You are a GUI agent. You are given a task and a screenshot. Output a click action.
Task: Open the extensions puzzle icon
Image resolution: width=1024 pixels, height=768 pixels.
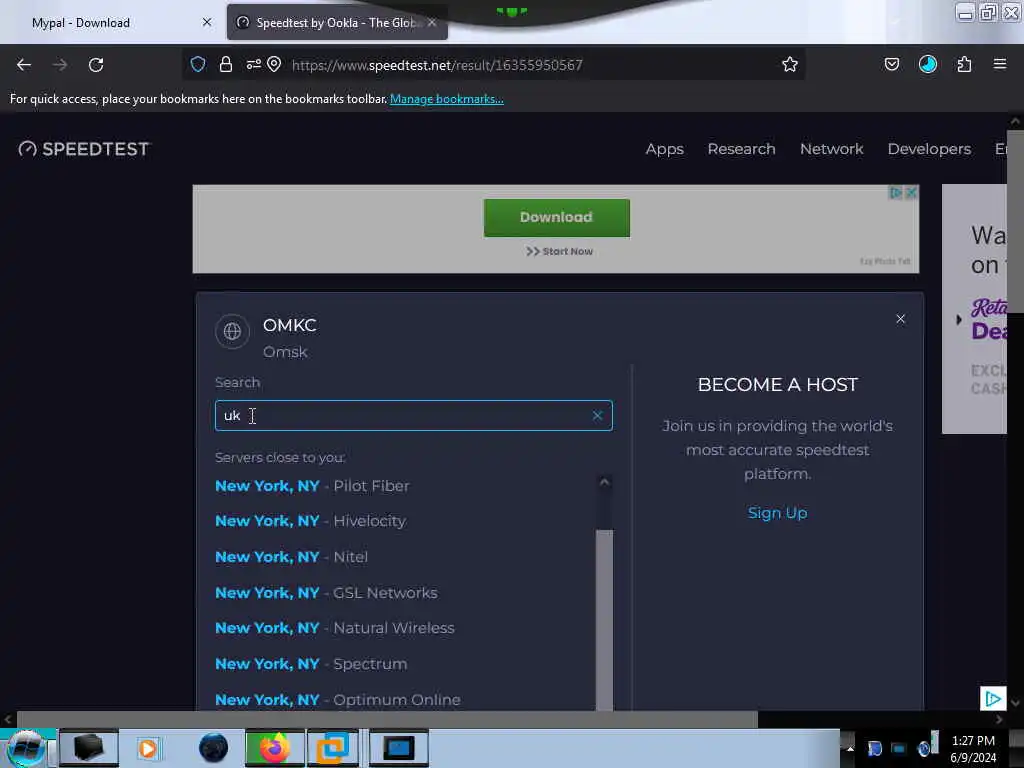[x=964, y=64]
